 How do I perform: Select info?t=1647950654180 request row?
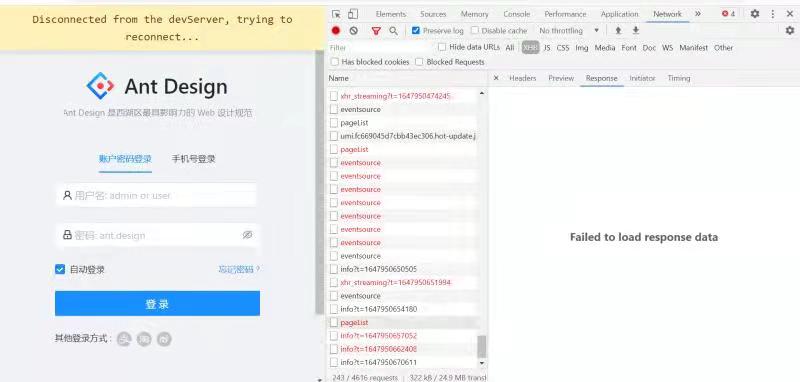402,309
